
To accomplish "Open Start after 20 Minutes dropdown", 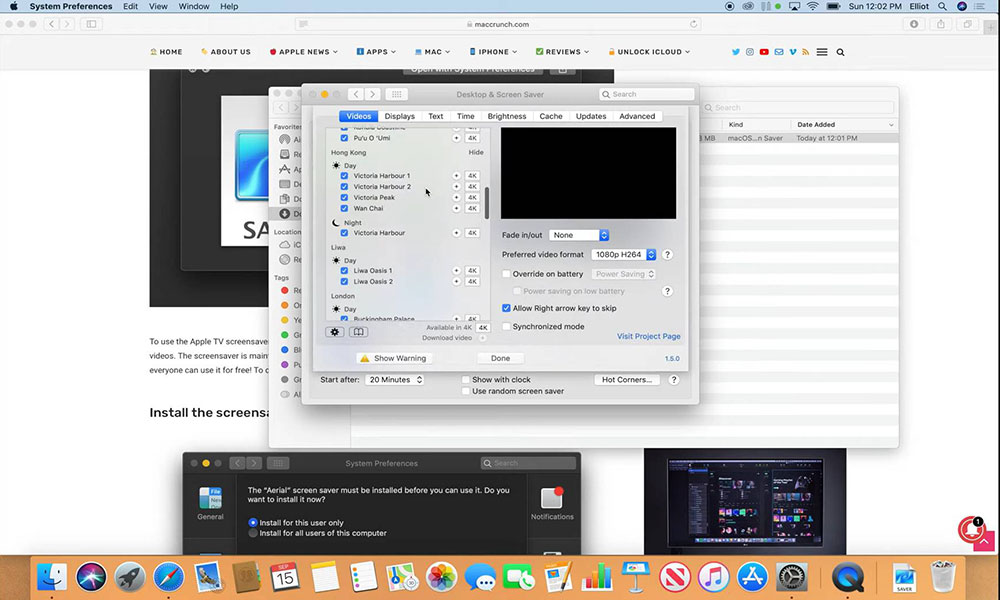I will [x=395, y=379].
